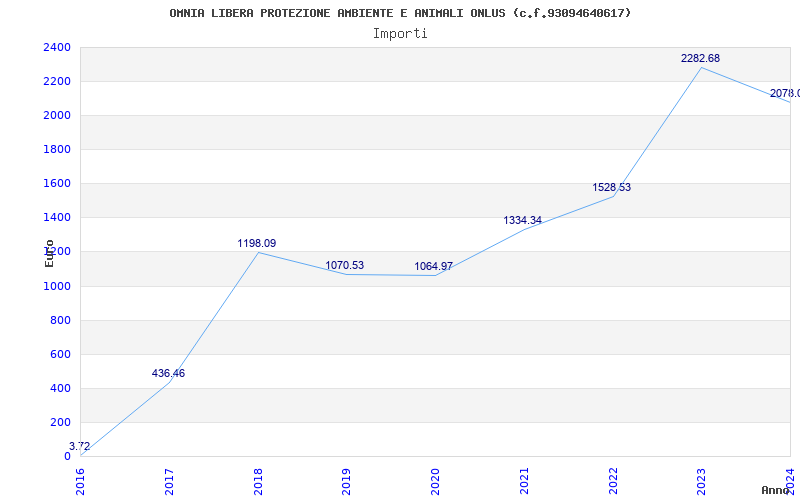Click the y-axis value 400

[x=60, y=388]
